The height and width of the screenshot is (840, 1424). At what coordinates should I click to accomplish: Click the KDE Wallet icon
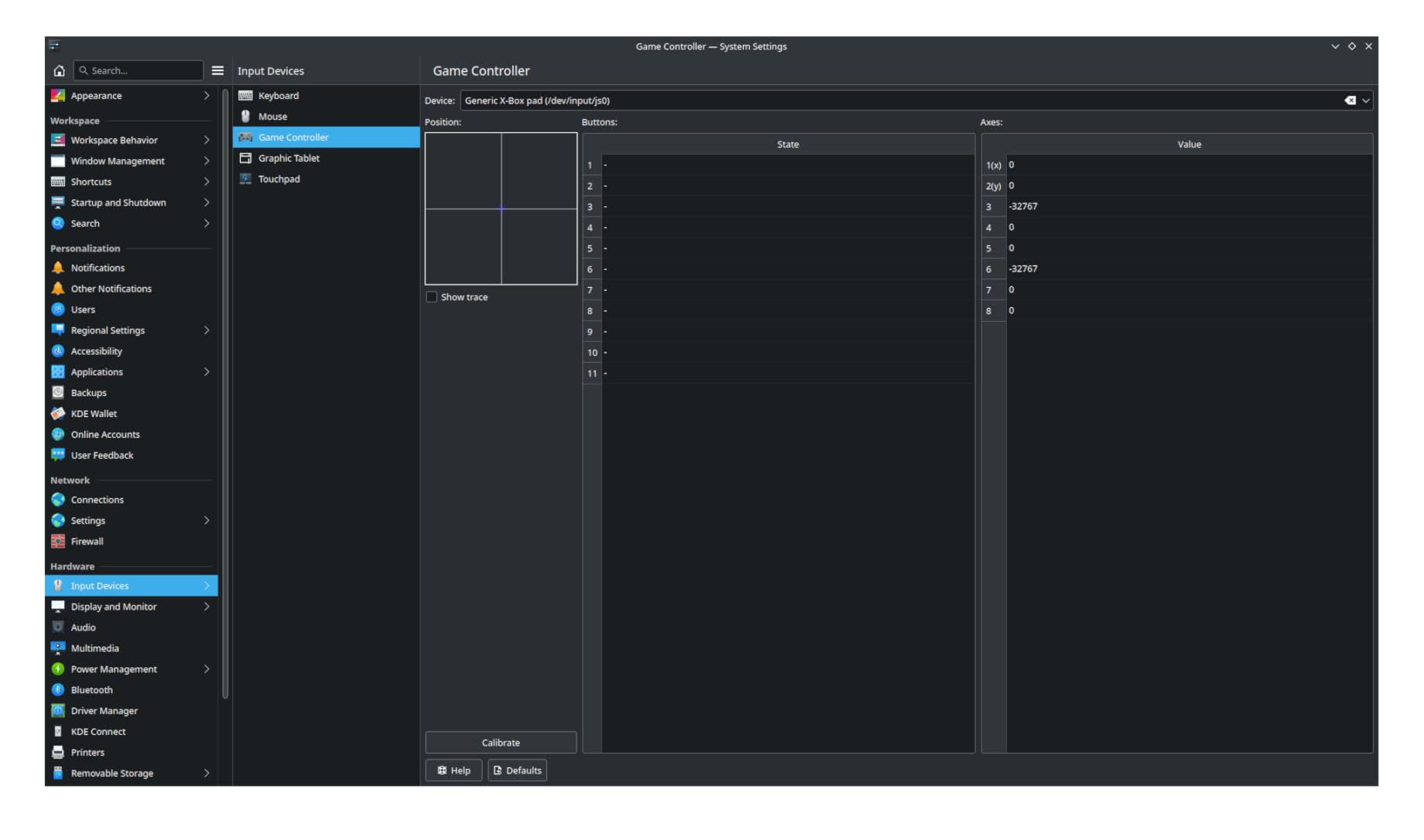pyautogui.click(x=58, y=414)
